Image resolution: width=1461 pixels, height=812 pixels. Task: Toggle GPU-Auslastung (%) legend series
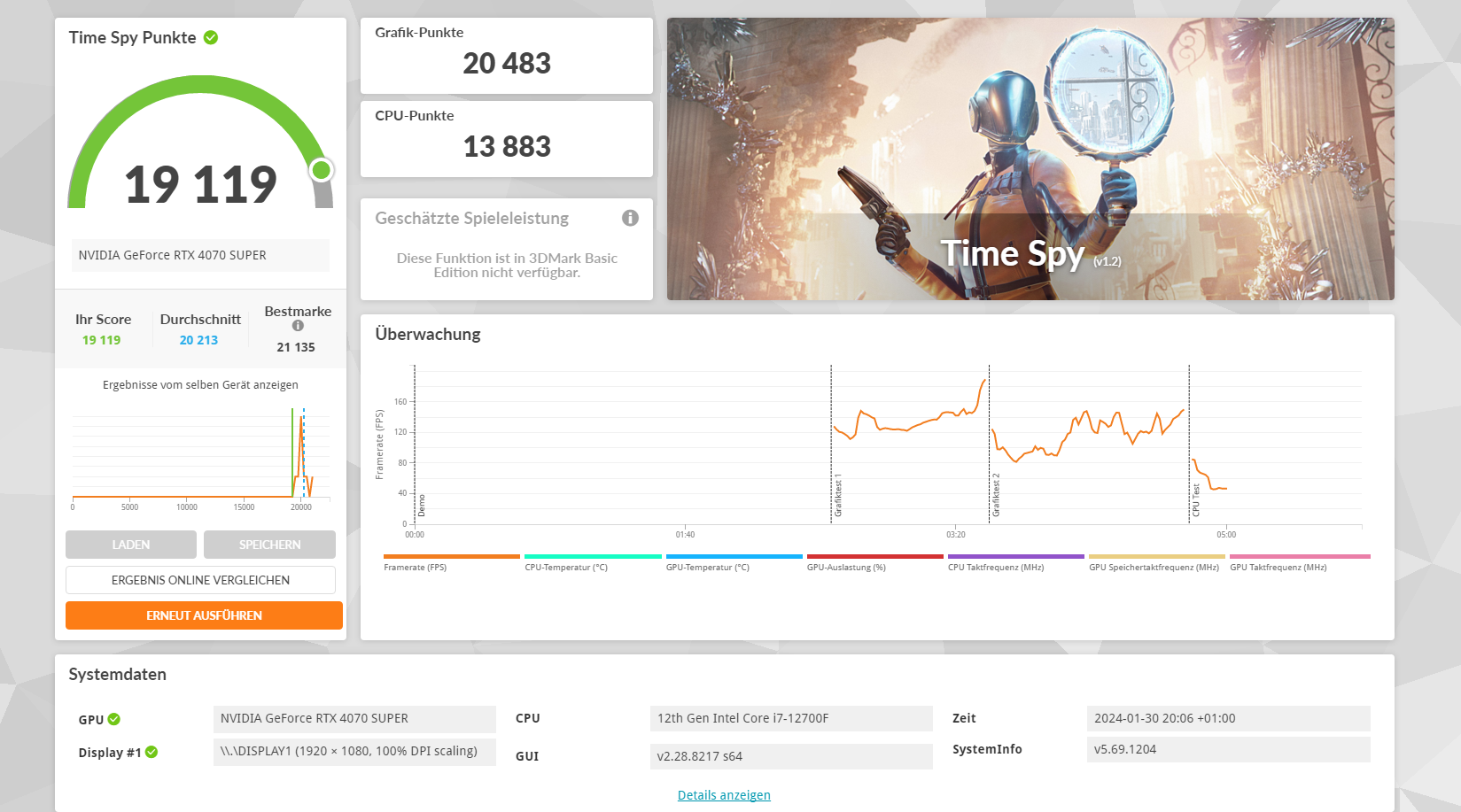pos(874,563)
